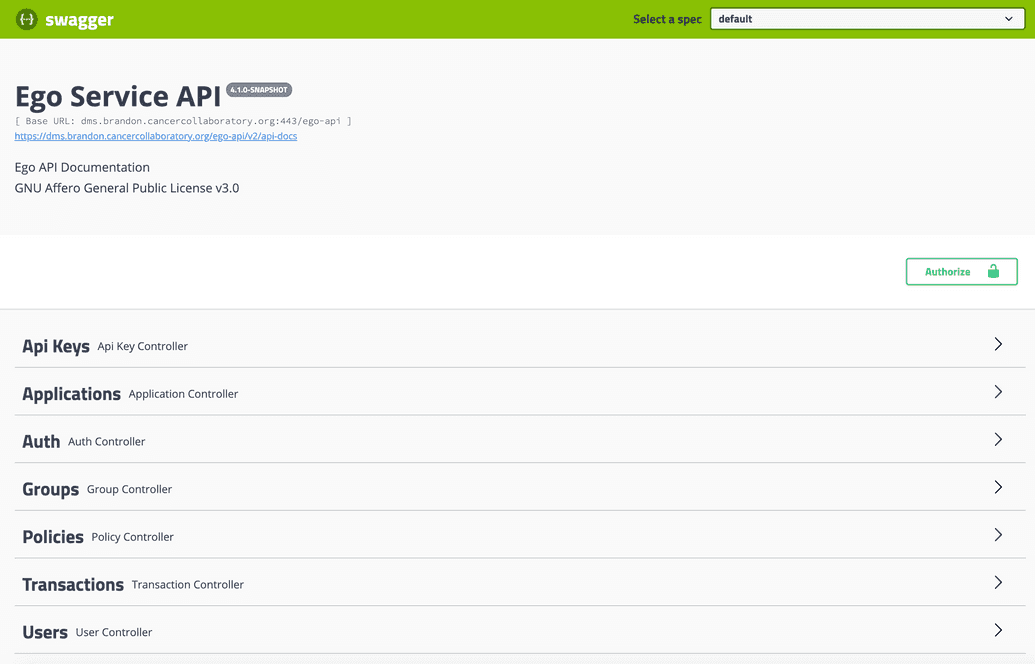The height and width of the screenshot is (664, 1035).
Task: Click GNU Affero General Public License text
Action: 127,188
